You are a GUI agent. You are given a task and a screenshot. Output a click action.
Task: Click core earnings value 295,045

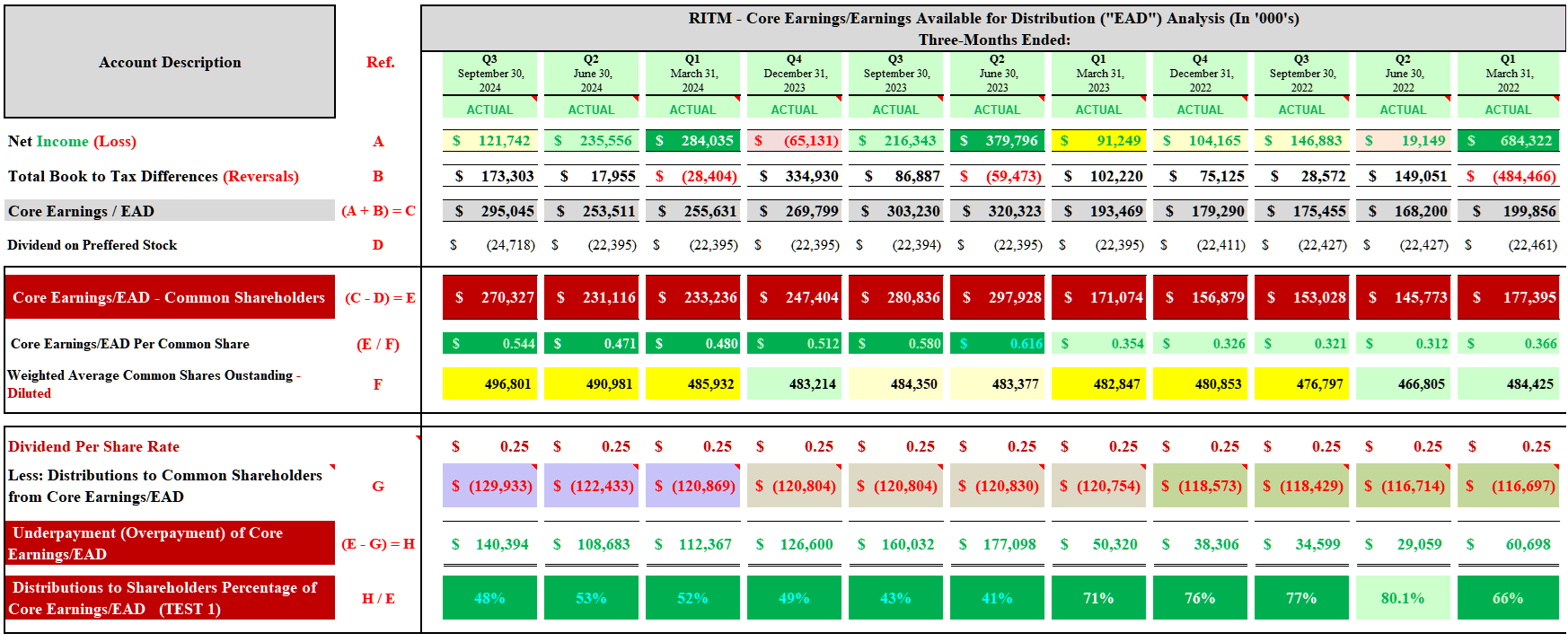pyautogui.click(x=489, y=211)
